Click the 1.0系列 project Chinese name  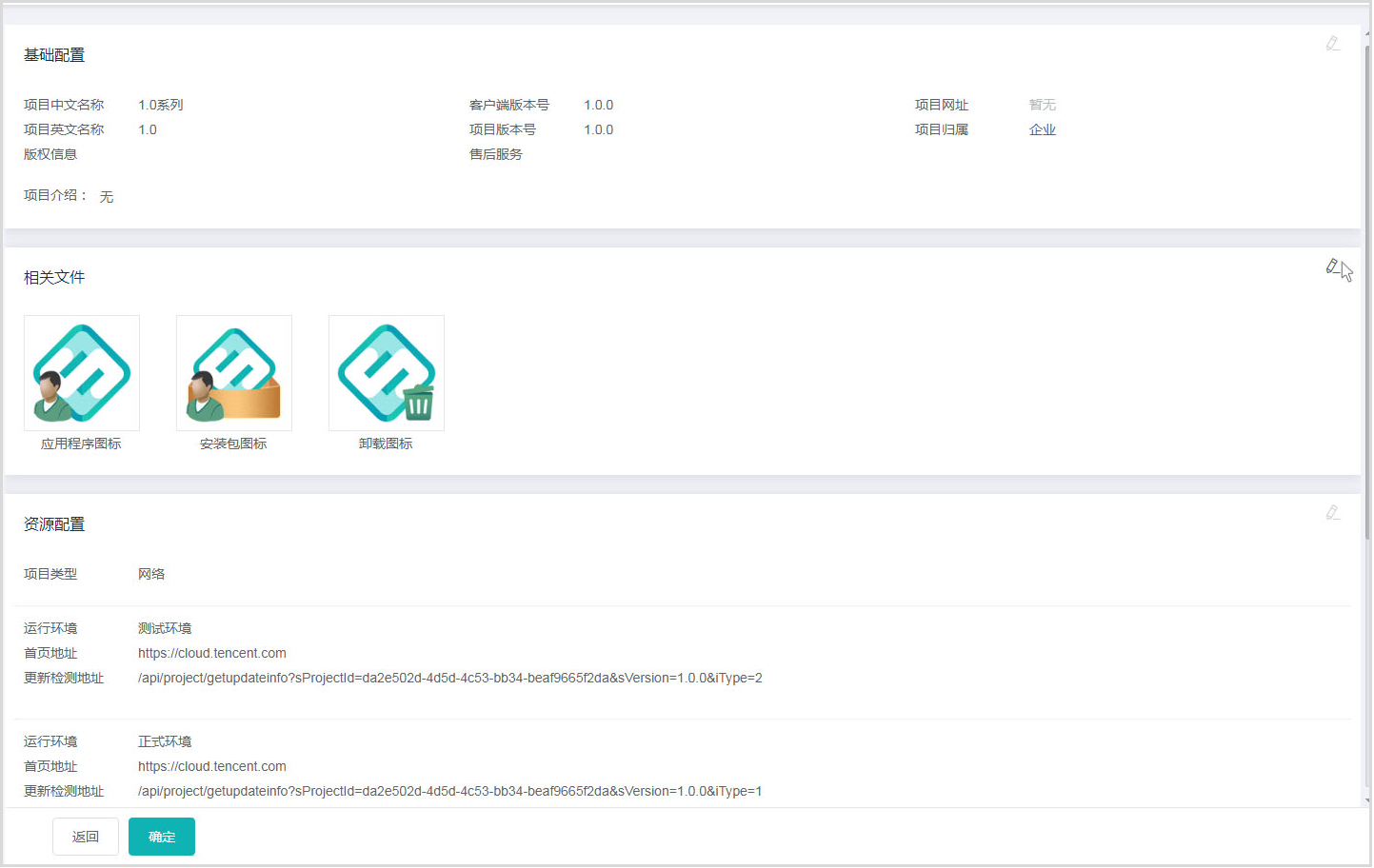pos(160,105)
